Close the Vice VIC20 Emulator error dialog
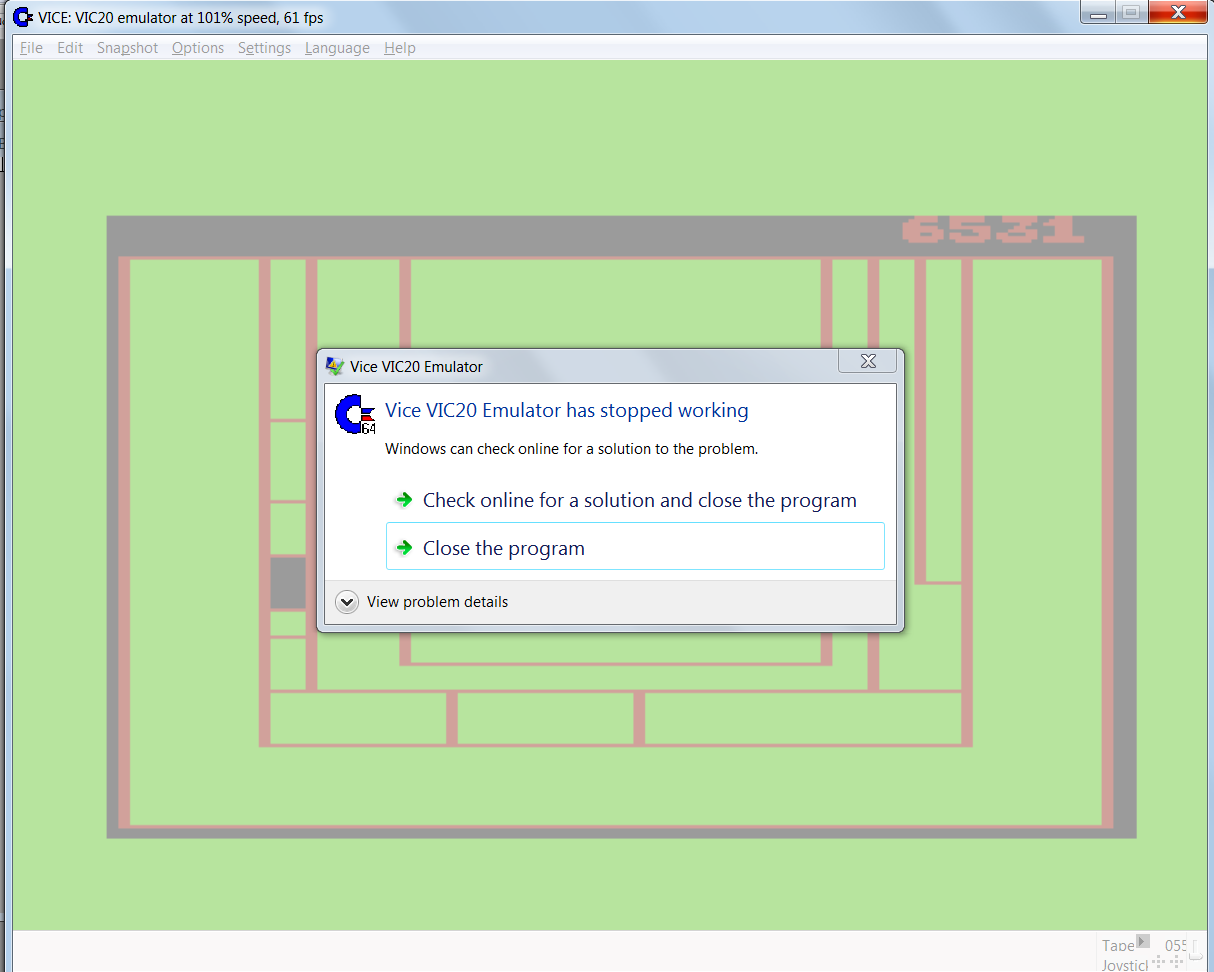The height and width of the screenshot is (972, 1214). (x=868, y=361)
